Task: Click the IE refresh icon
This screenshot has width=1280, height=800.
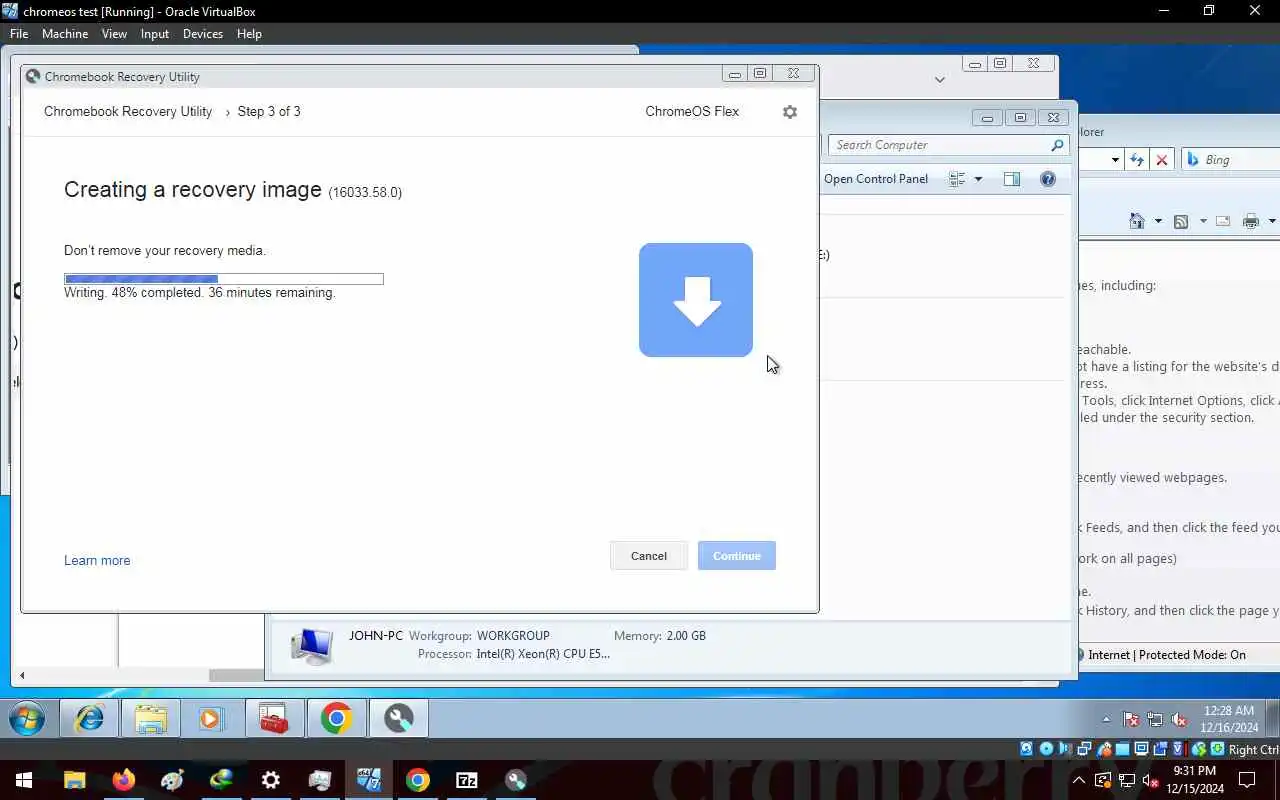Action: tap(1137, 160)
